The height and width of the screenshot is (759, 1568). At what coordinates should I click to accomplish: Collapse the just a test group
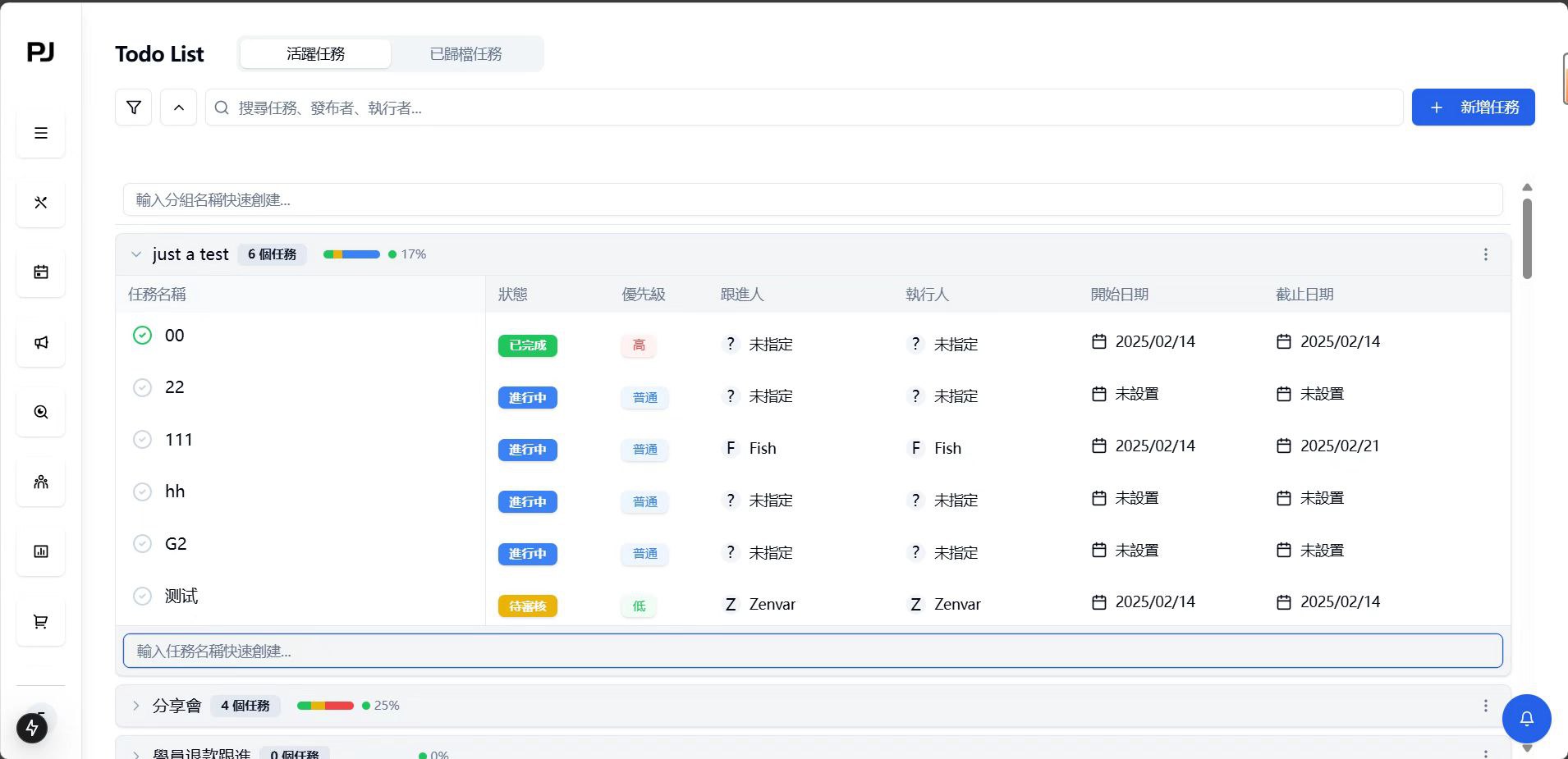tap(136, 254)
